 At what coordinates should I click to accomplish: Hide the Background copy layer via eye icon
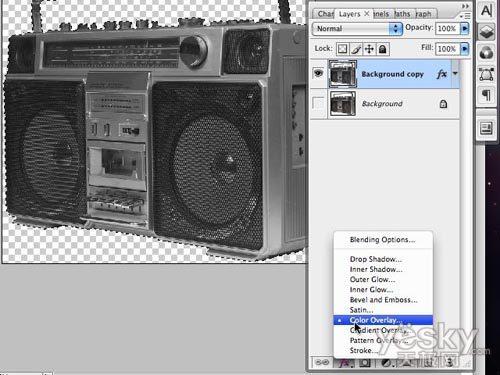point(318,73)
